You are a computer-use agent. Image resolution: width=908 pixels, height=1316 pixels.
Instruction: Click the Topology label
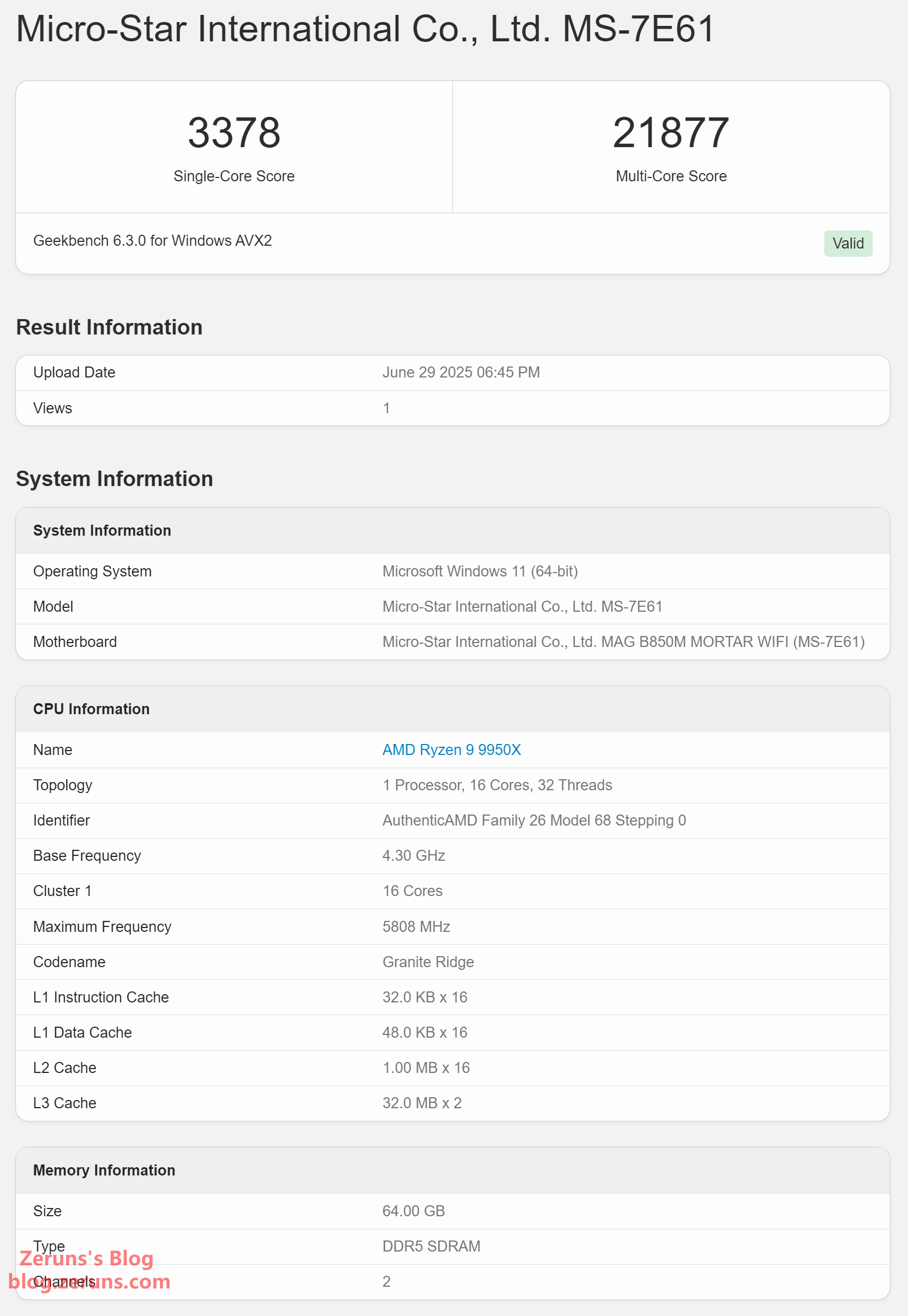[63, 785]
